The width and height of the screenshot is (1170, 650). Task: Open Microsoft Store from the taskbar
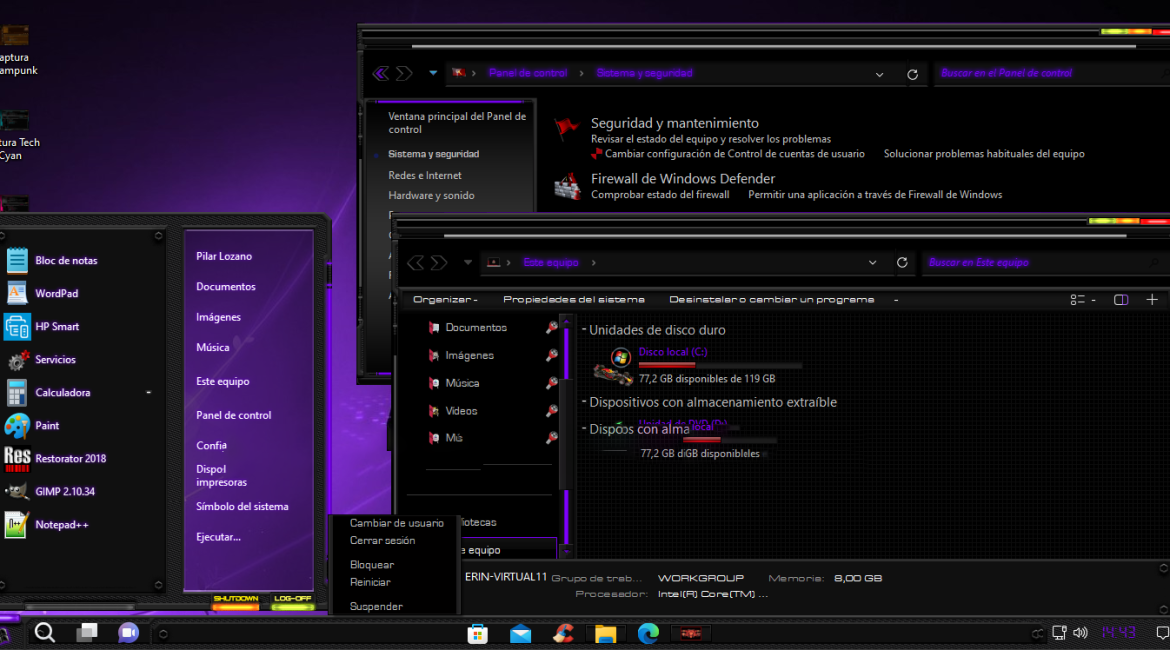(478, 633)
